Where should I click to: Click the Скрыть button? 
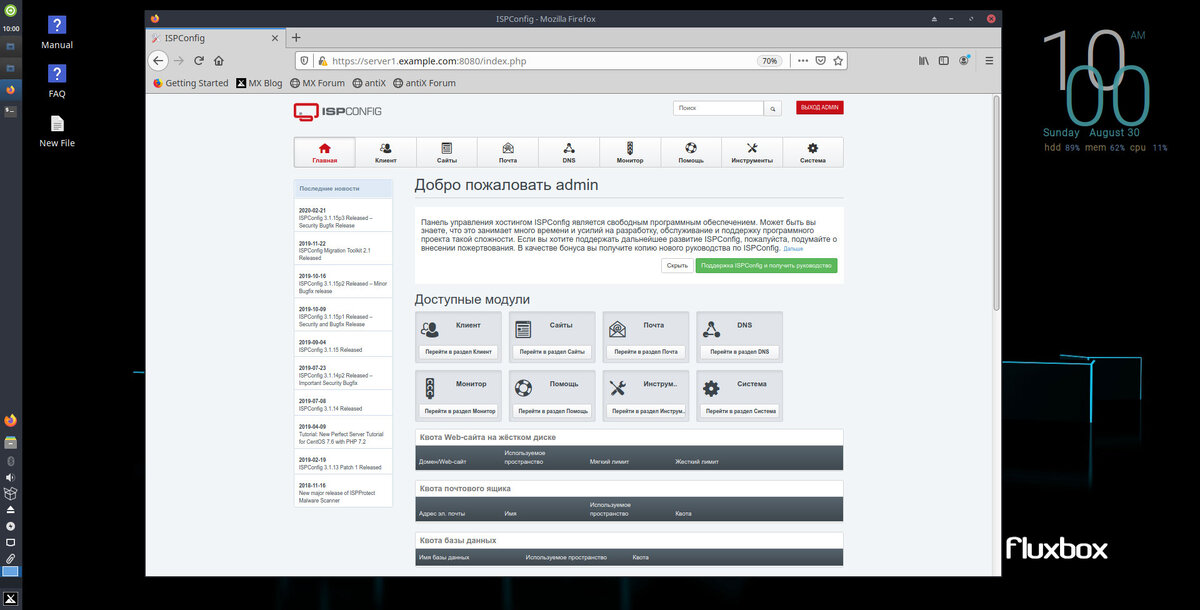[677, 266]
